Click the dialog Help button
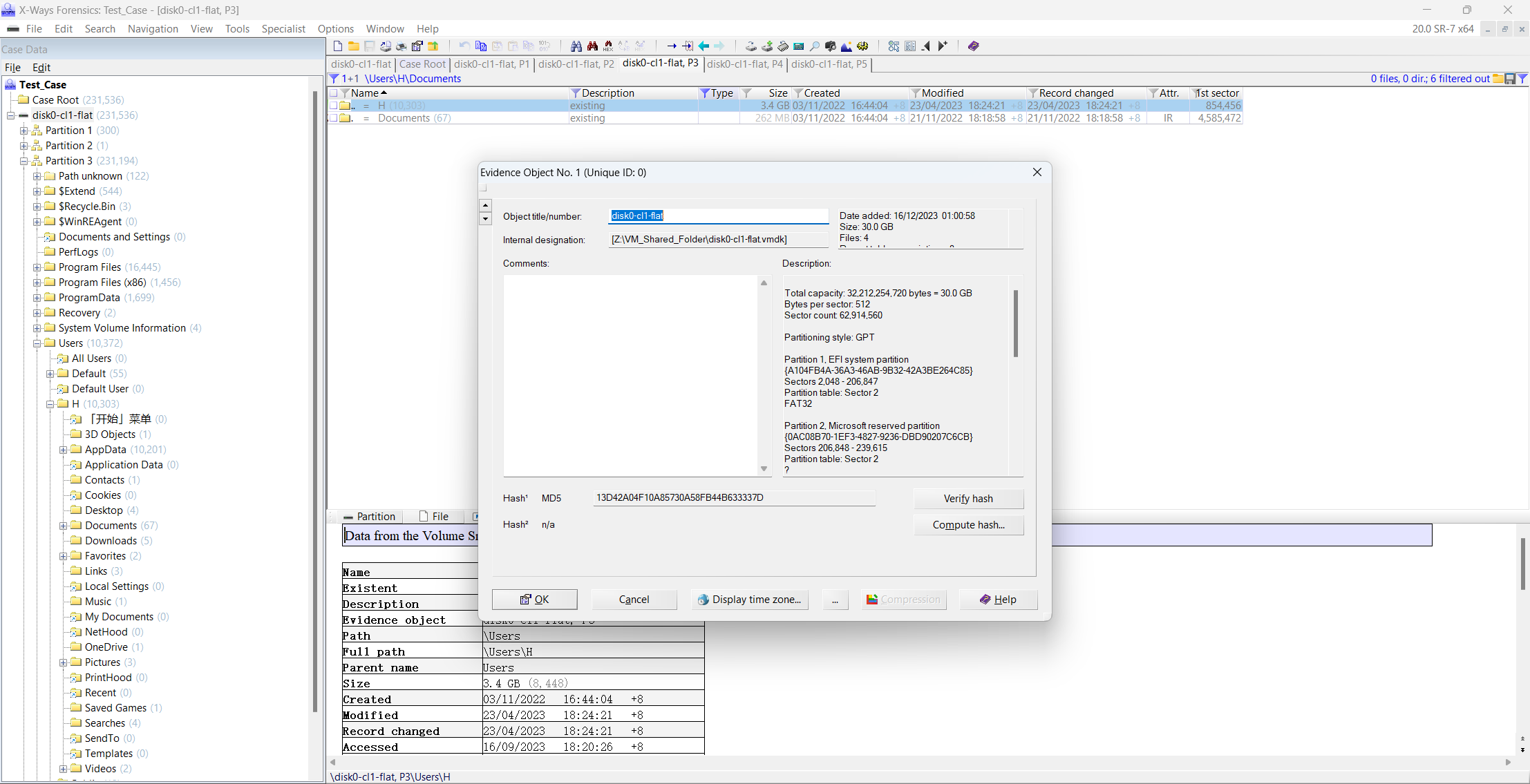The image size is (1530, 784). coord(998,600)
